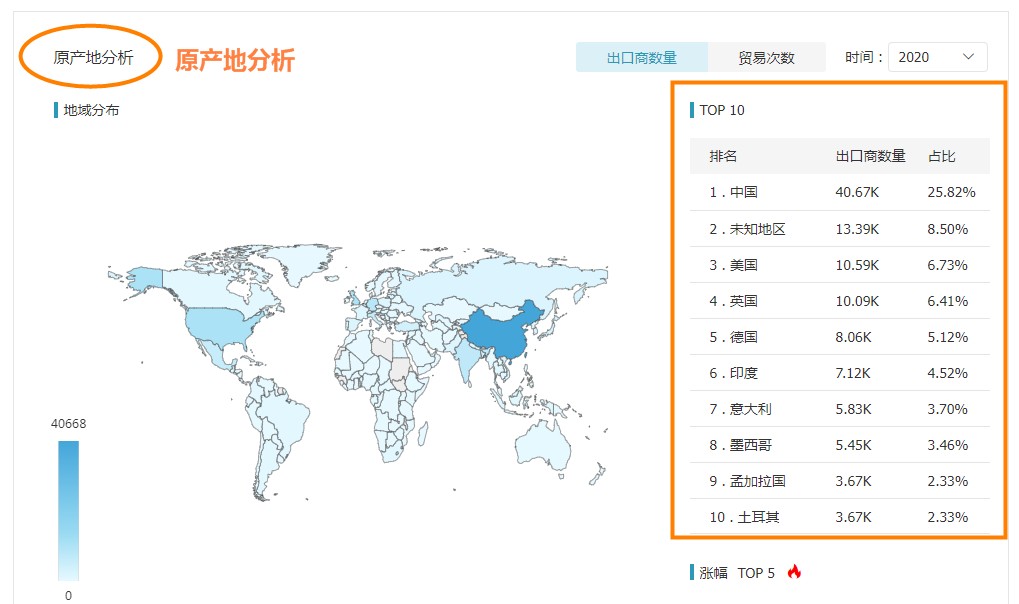Click the 排名 column header
This screenshot has width=1019, height=604.
click(x=723, y=156)
